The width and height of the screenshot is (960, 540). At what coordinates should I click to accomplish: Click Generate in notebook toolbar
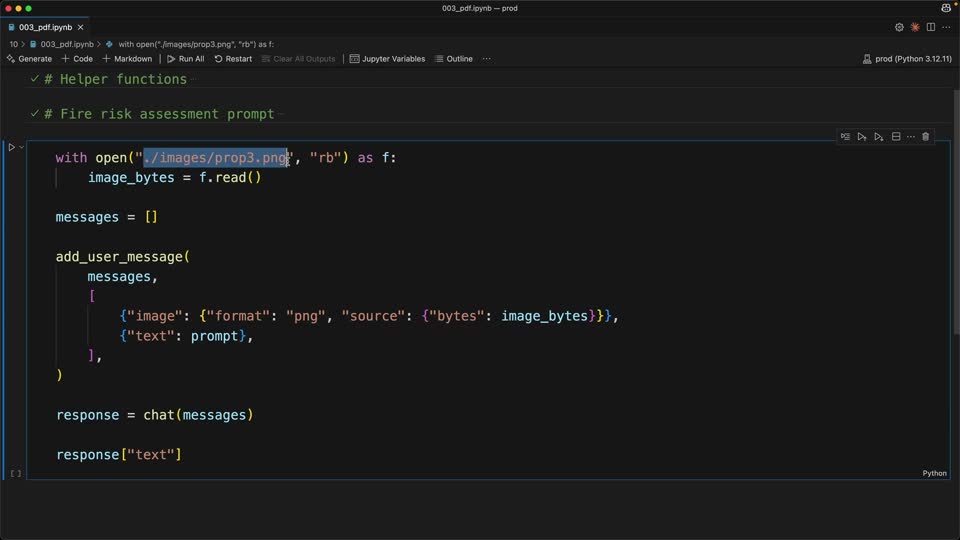(29, 59)
